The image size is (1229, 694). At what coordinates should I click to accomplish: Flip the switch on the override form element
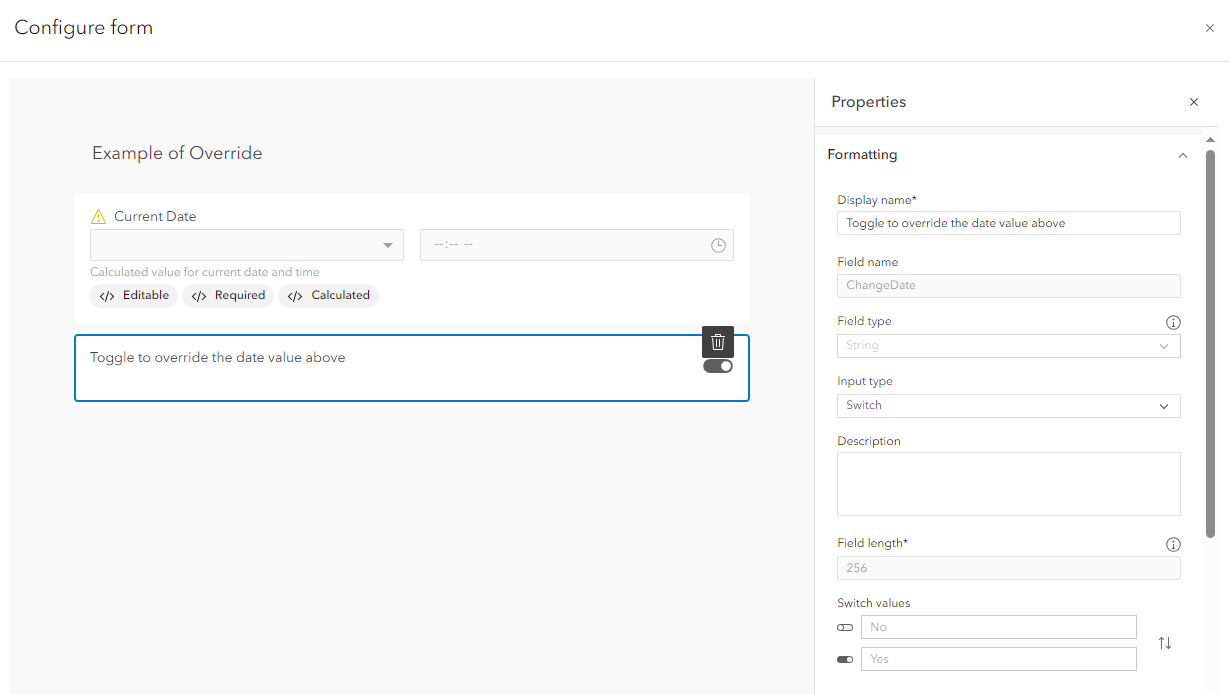[x=717, y=365]
